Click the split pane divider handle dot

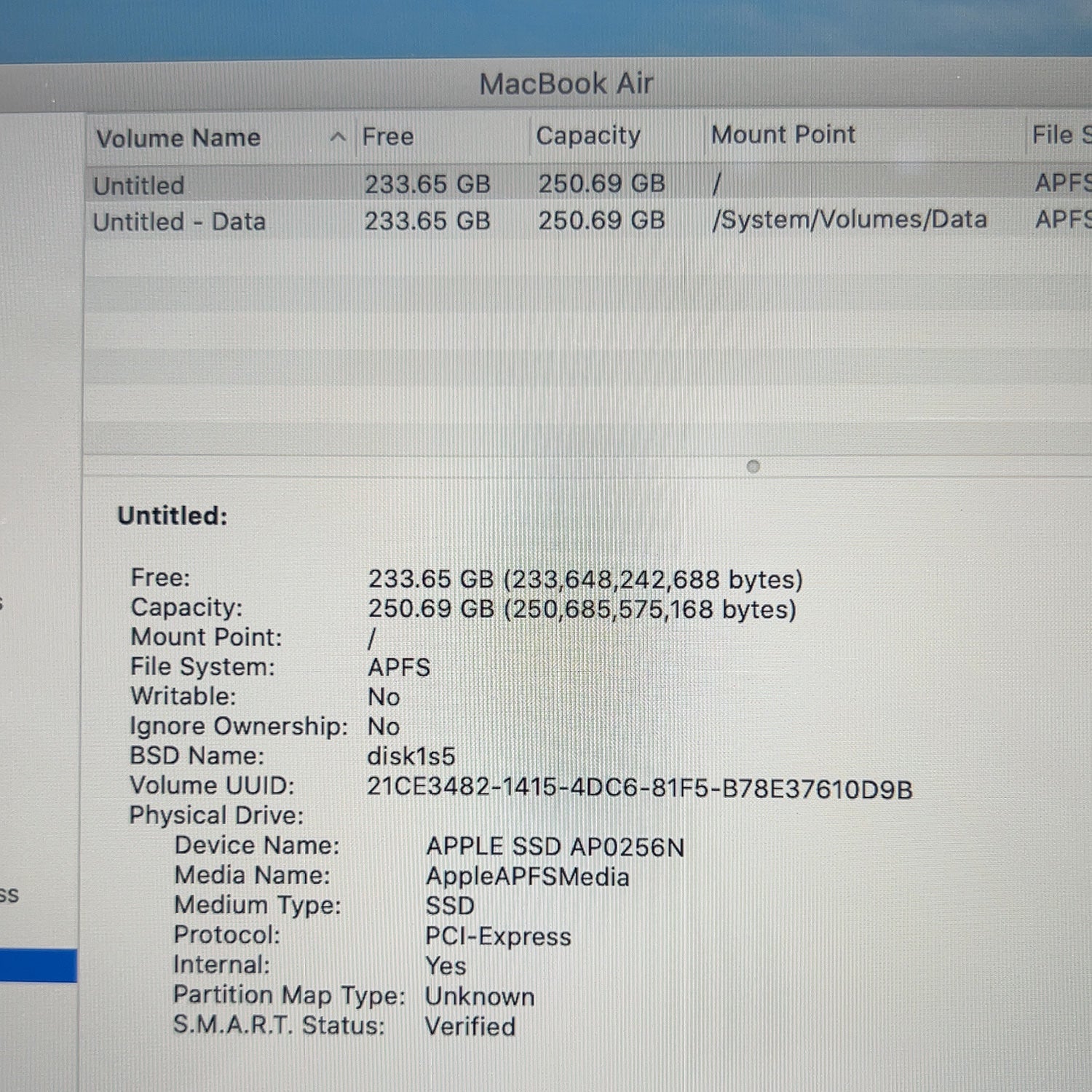753,467
